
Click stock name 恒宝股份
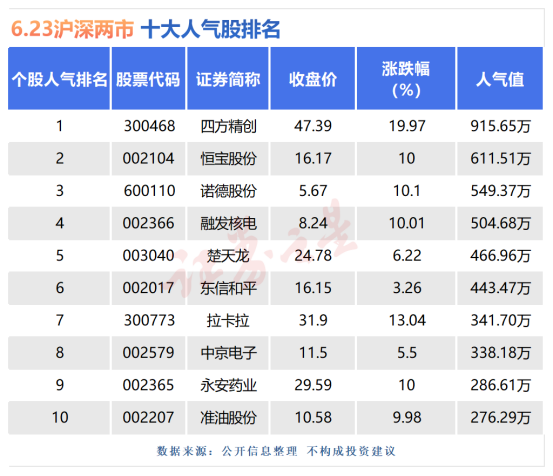pyautogui.click(x=228, y=158)
